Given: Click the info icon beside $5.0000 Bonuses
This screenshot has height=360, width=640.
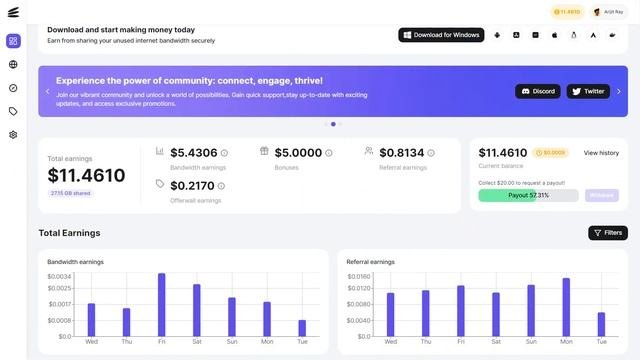Looking at the screenshot, I should (x=329, y=153).
